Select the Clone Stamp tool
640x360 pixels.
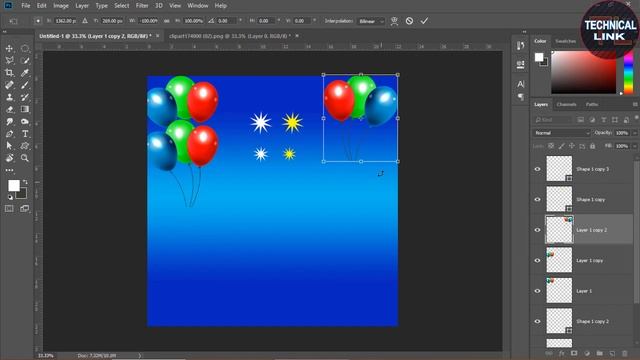(9, 97)
